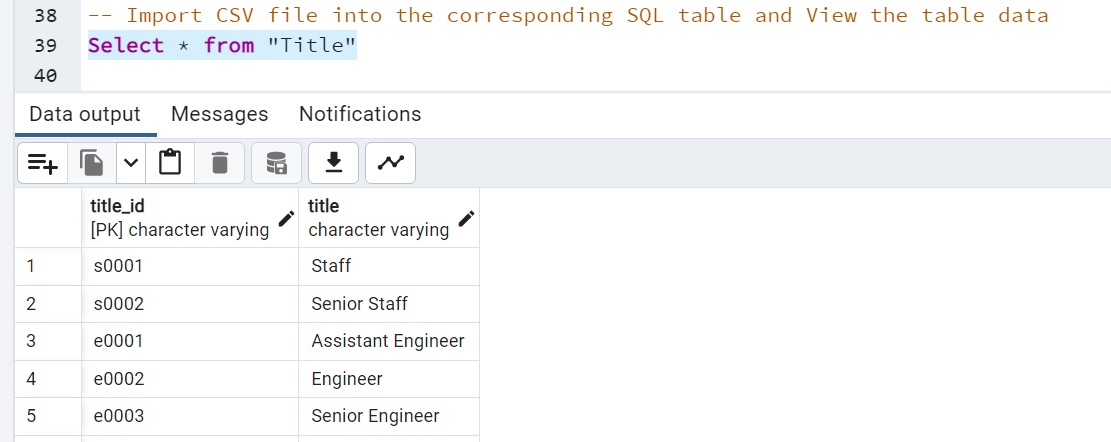Select all rows via the top-left grid corner
Screen dimensions: 1111x442
click(x=48, y=217)
